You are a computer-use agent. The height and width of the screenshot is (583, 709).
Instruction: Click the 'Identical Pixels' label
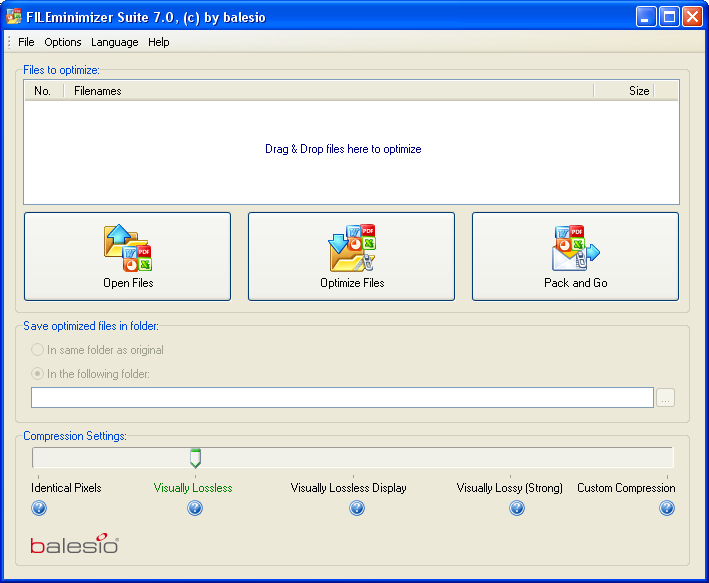click(66, 488)
